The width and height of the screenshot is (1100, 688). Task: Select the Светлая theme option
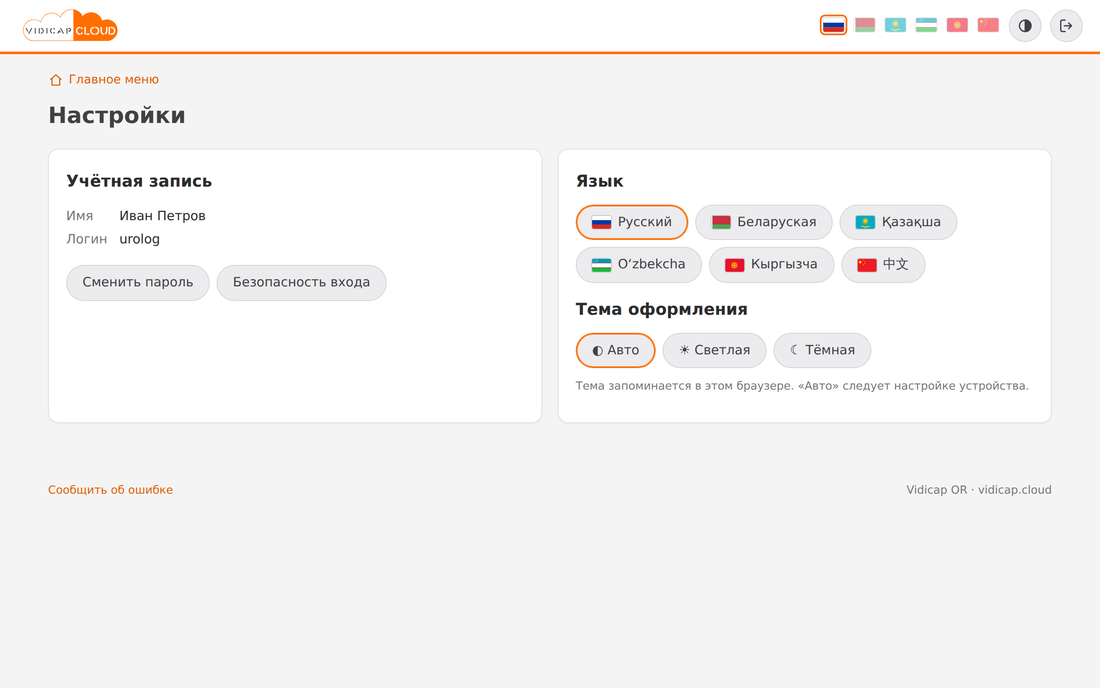point(714,350)
